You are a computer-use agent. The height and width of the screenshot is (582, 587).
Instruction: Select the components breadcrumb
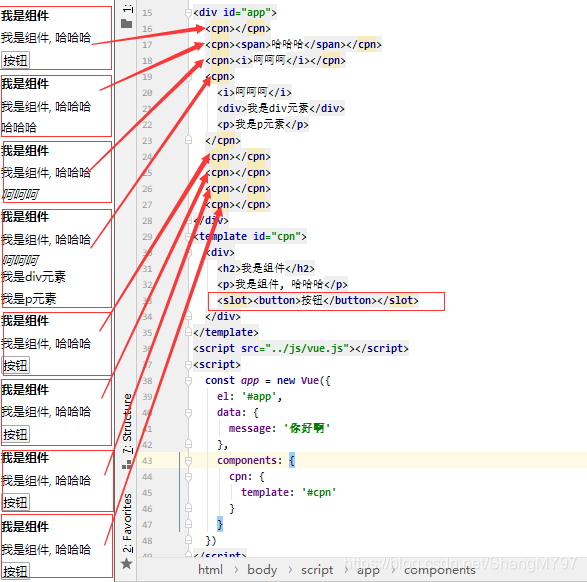(440, 570)
